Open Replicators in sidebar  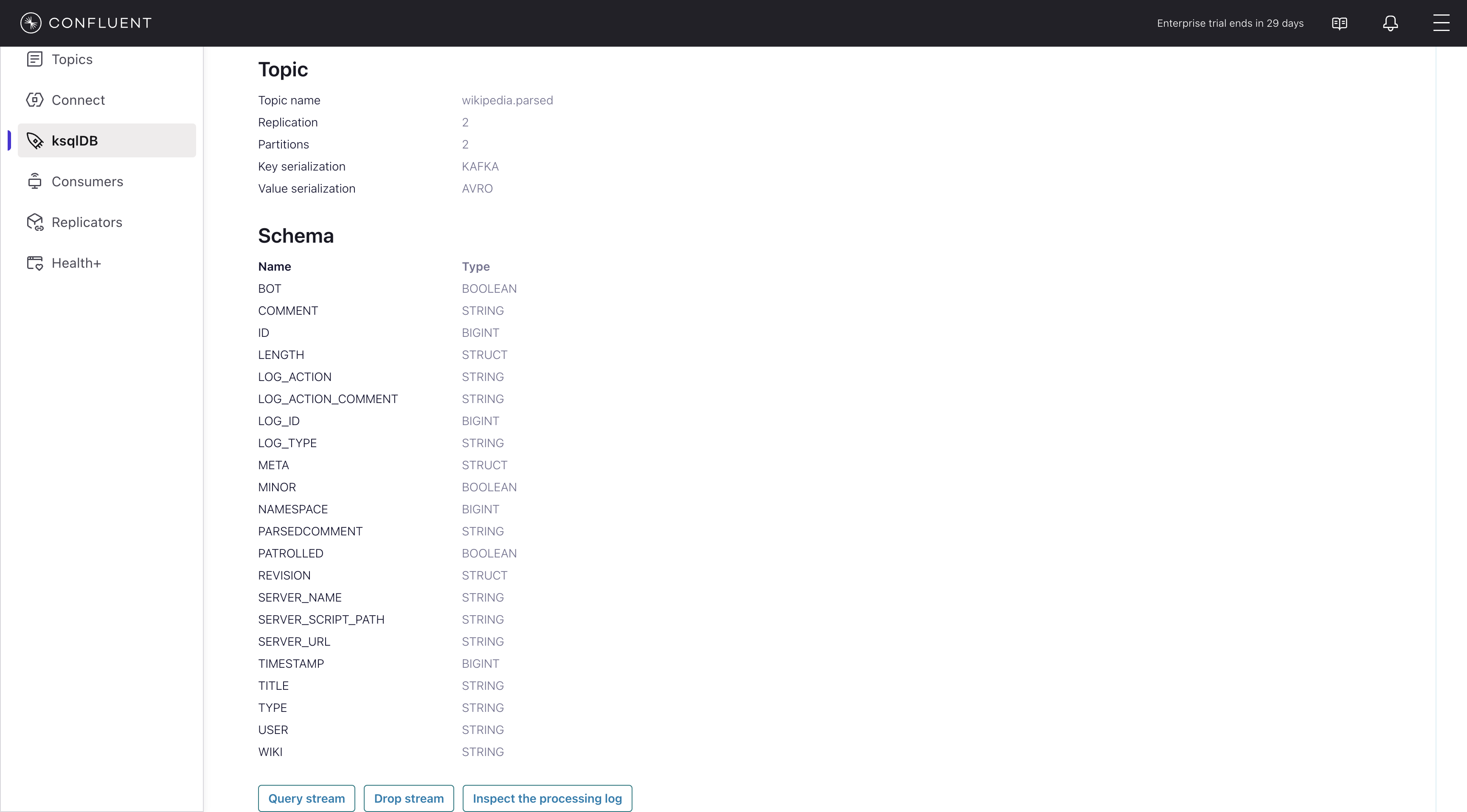[x=87, y=222]
